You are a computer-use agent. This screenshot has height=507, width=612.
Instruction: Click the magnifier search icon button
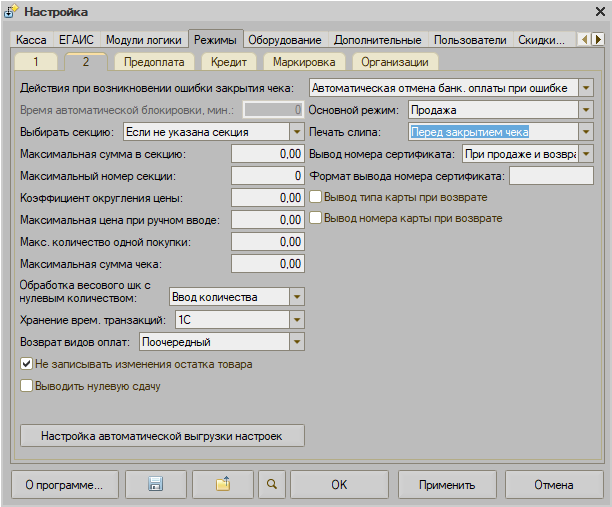271,485
